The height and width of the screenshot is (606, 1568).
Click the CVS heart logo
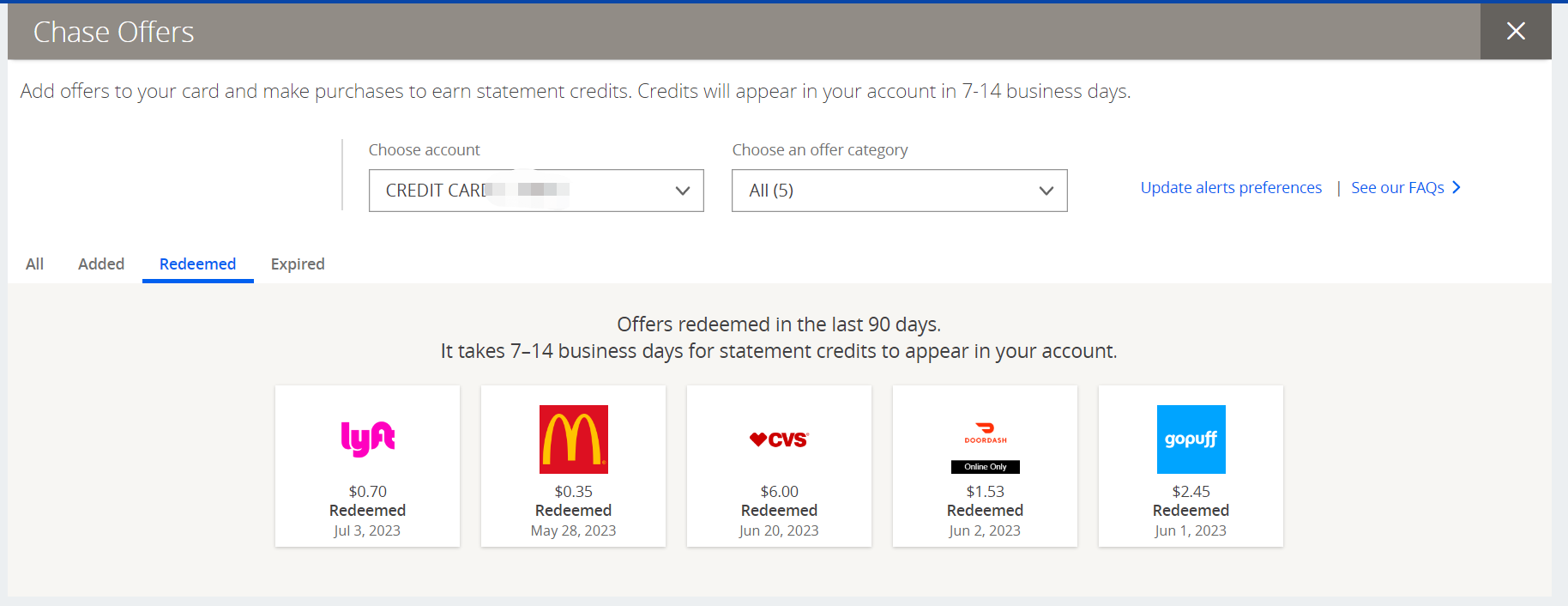click(779, 439)
